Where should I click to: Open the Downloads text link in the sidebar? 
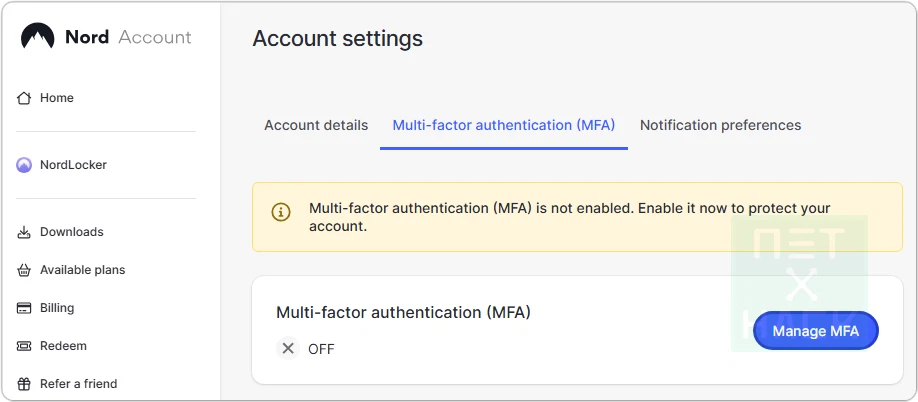point(72,232)
